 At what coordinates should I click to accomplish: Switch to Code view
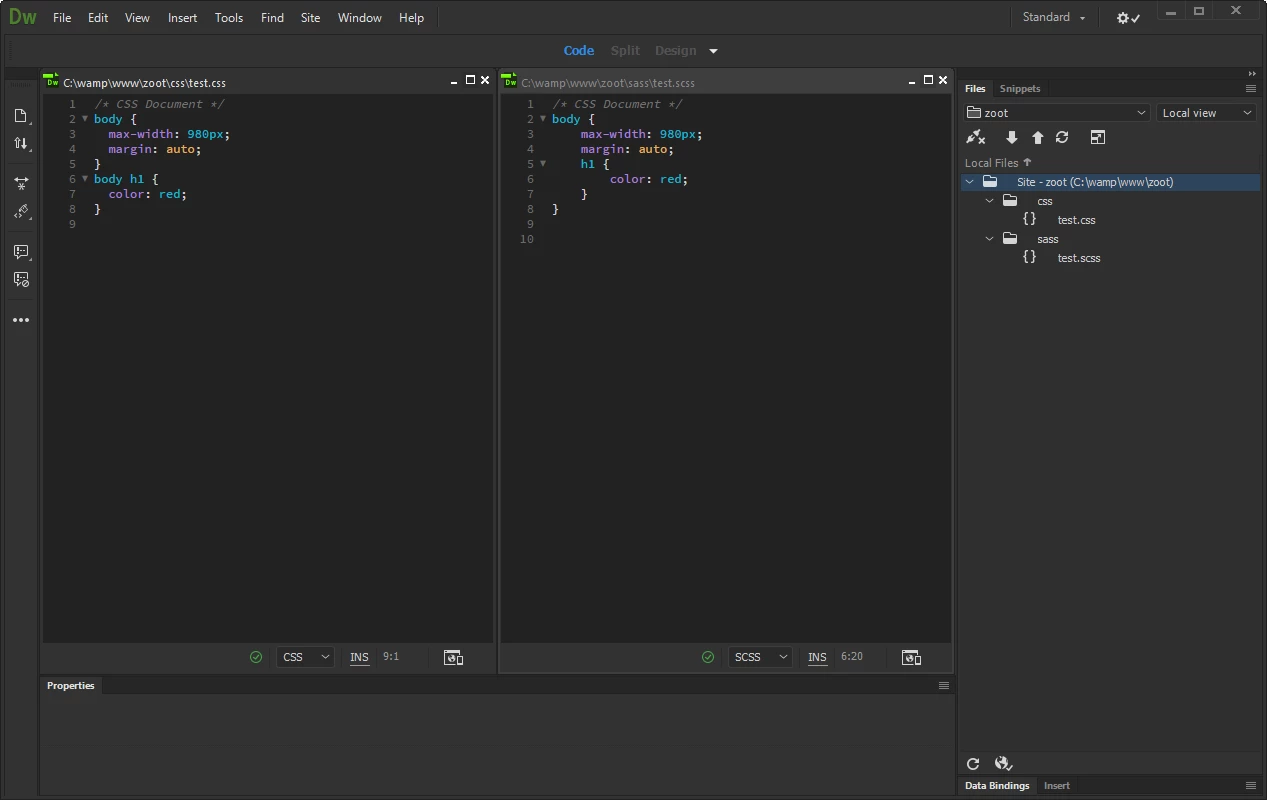[x=579, y=51]
